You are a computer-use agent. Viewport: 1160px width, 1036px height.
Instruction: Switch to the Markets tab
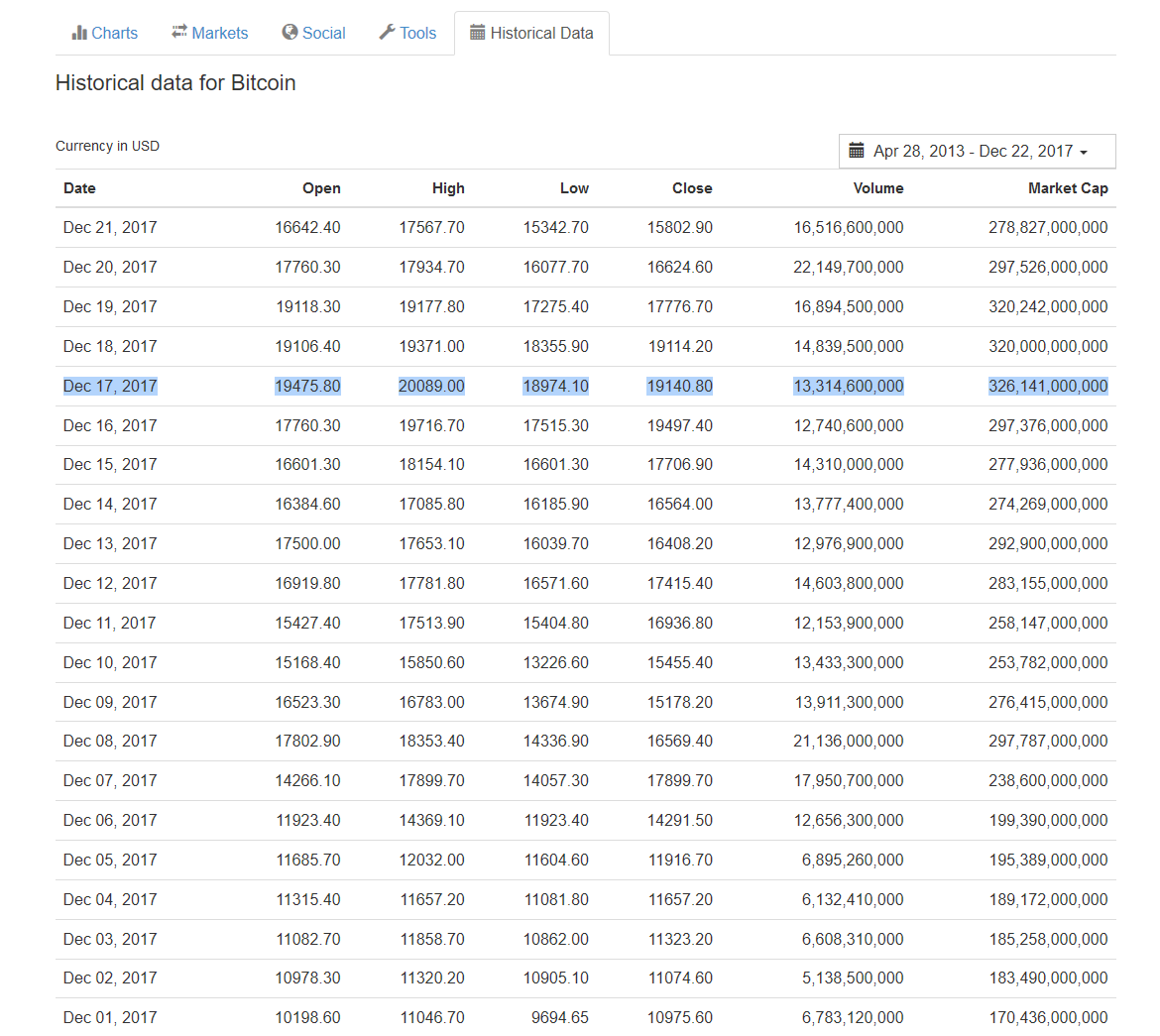coord(209,34)
